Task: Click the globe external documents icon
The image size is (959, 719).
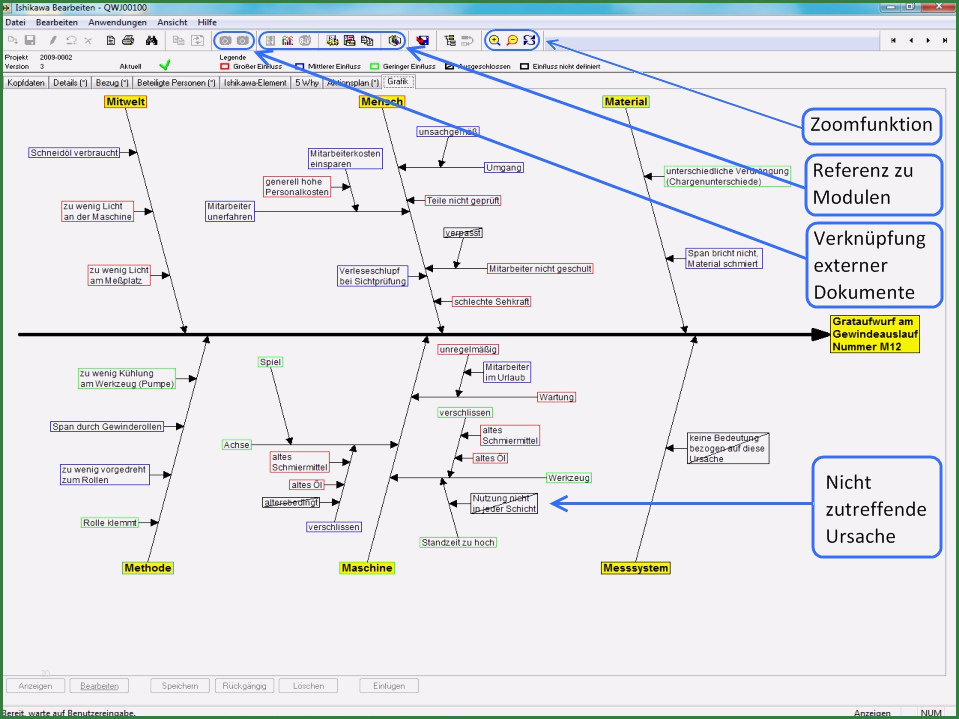Action: pyautogui.click(x=395, y=41)
